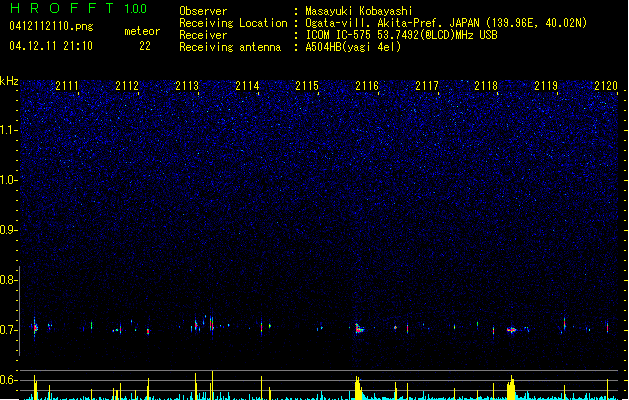Click the meteor count value 22
Viewport: 629px width, 400px height.
[145, 46]
